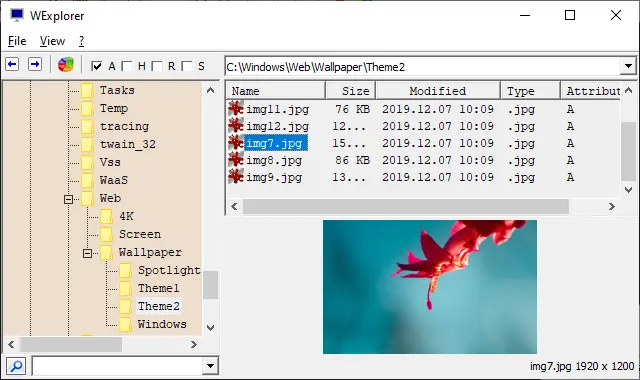Select the img8.jpg file name

[x=274, y=160]
